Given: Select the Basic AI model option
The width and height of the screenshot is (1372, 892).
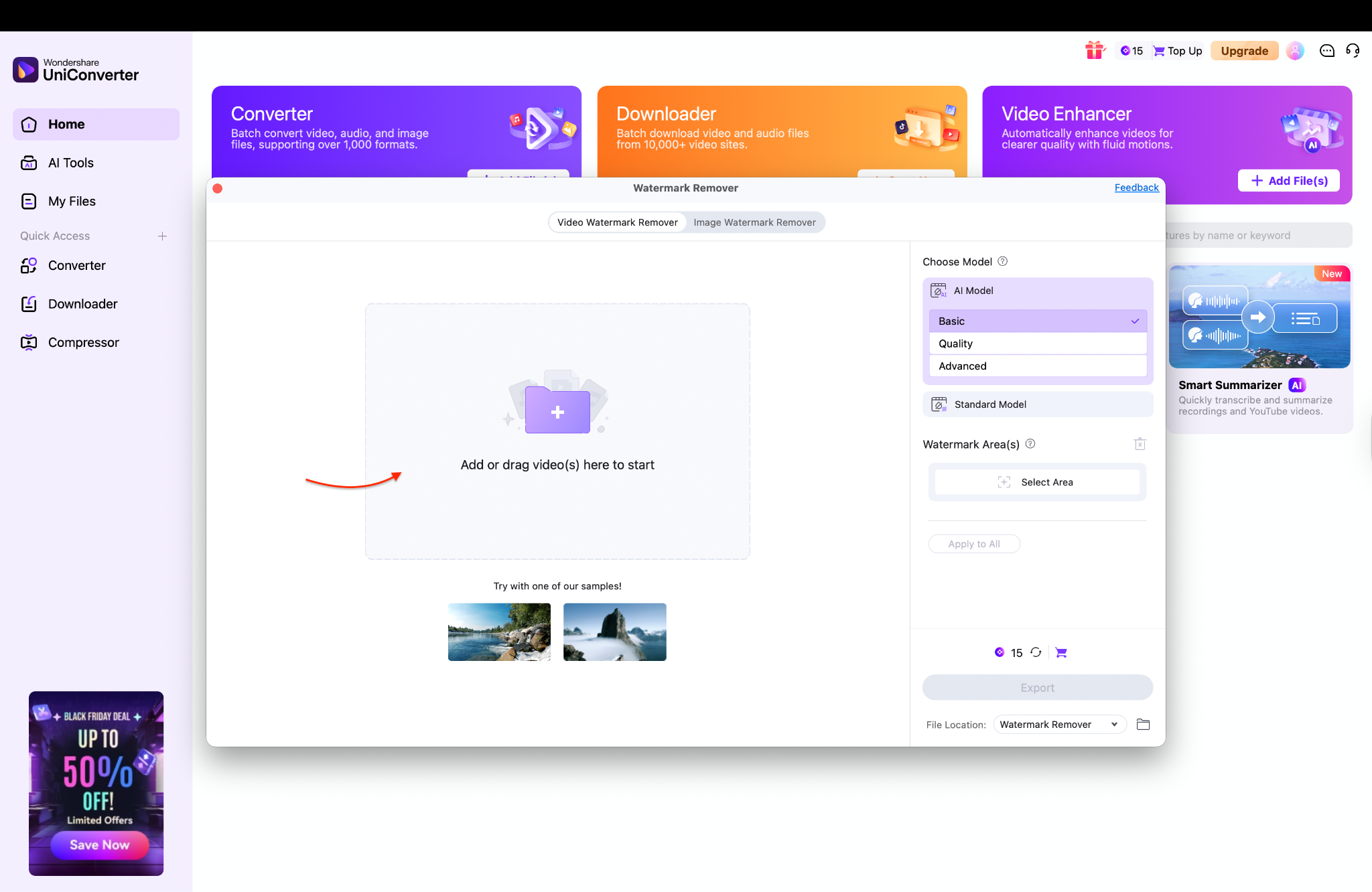Looking at the screenshot, I should point(1037,321).
